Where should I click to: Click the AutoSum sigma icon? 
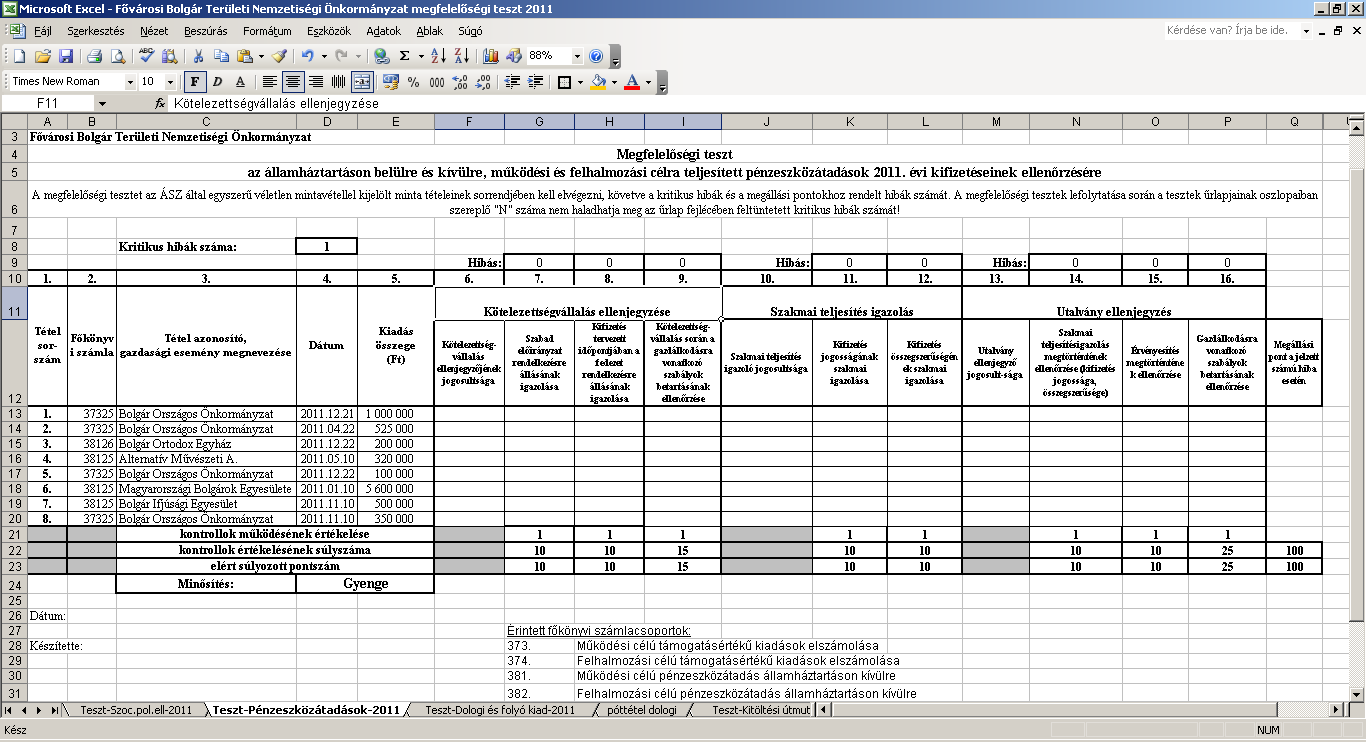405,56
